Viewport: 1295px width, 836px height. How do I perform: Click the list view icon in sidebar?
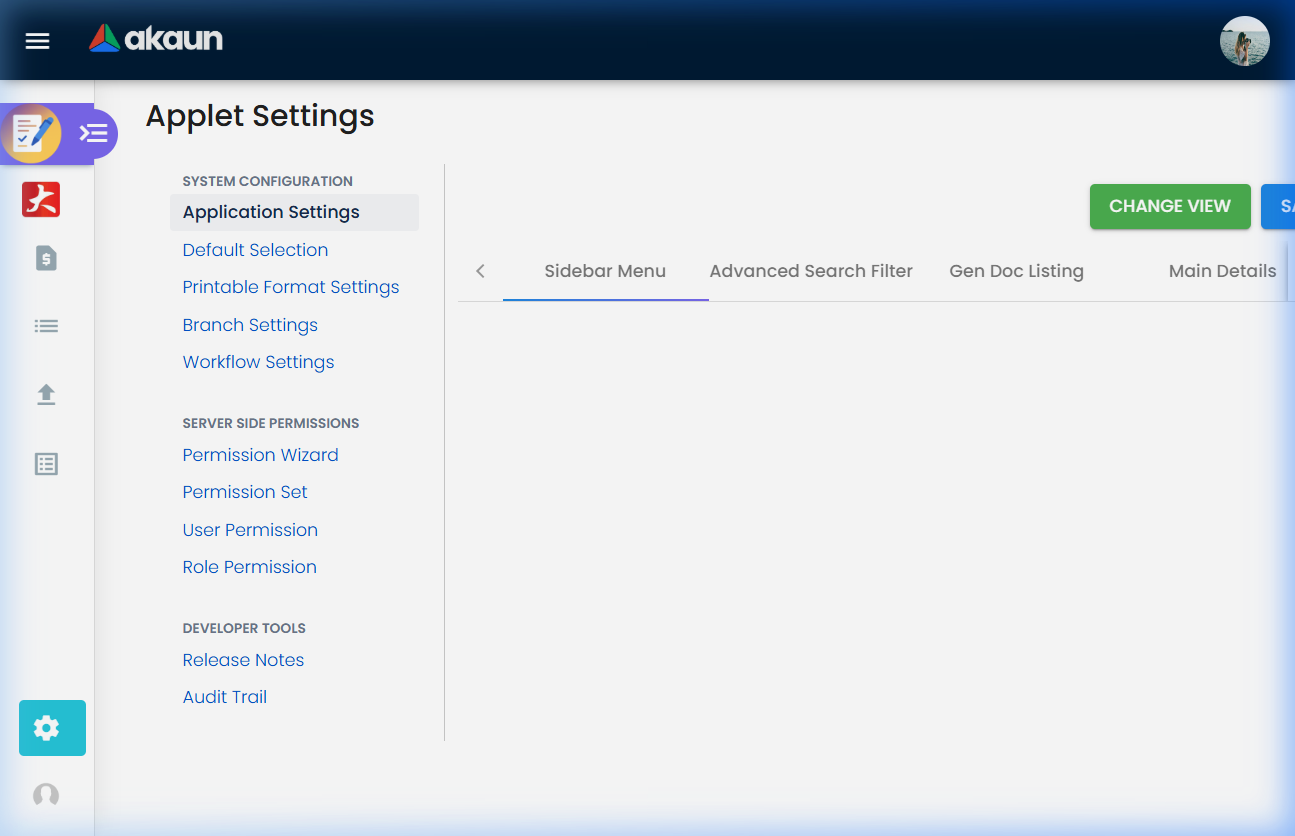click(x=45, y=325)
